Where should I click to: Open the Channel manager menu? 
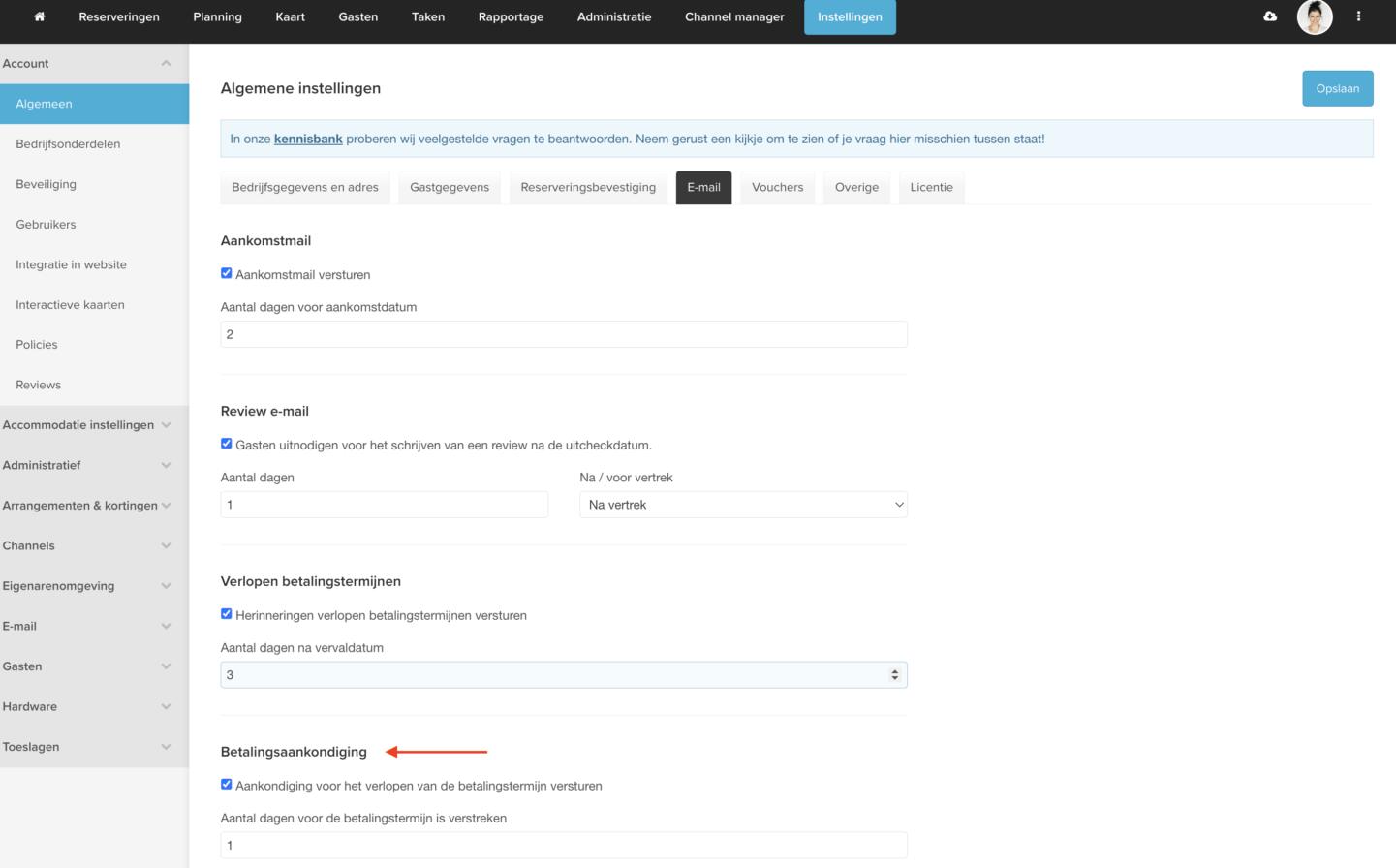pos(734,17)
